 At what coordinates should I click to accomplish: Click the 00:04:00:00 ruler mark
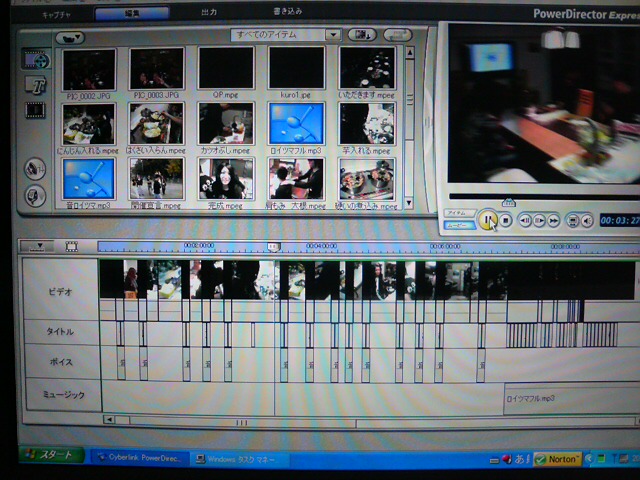click(322, 246)
